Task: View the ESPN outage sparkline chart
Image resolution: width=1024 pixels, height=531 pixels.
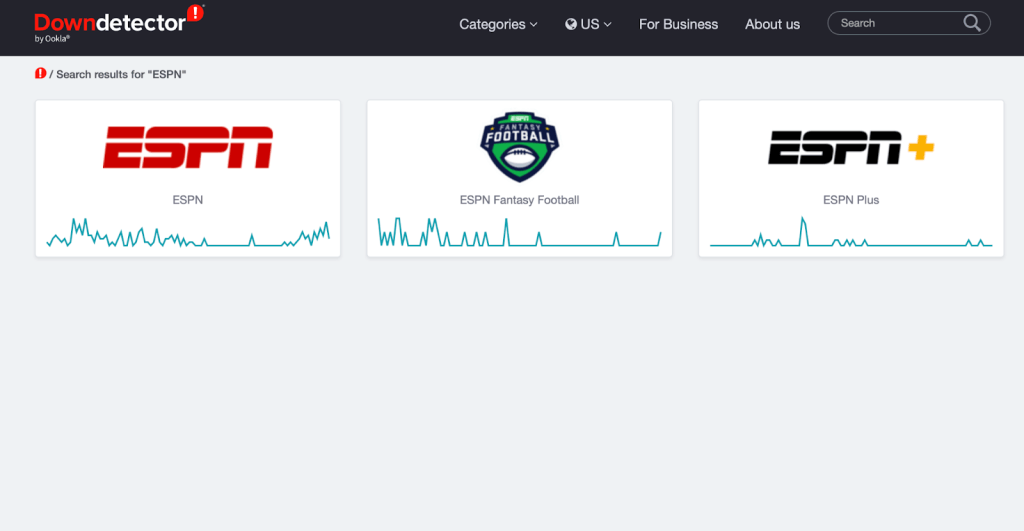Action: [188, 233]
